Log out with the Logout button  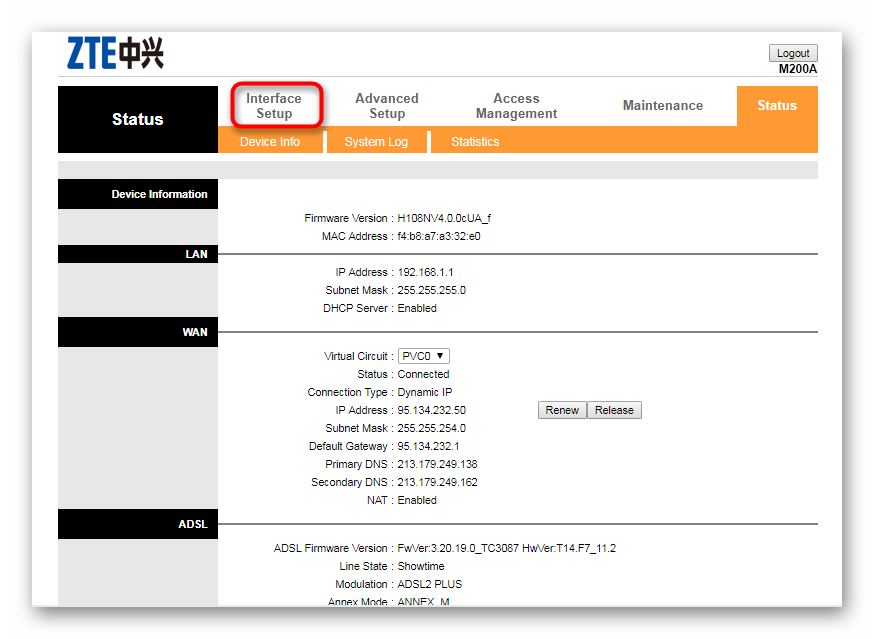(x=793, y=53)
